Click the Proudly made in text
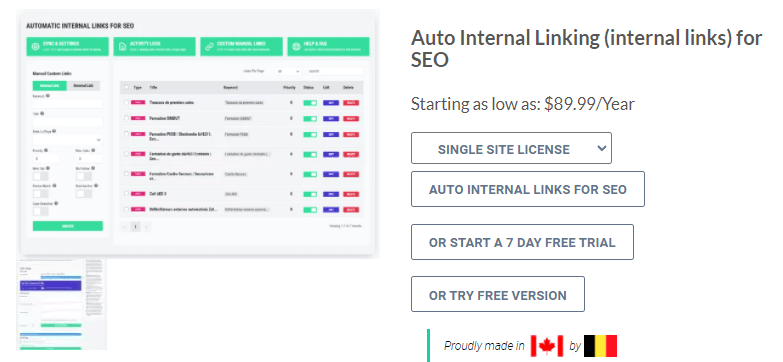 484,346
